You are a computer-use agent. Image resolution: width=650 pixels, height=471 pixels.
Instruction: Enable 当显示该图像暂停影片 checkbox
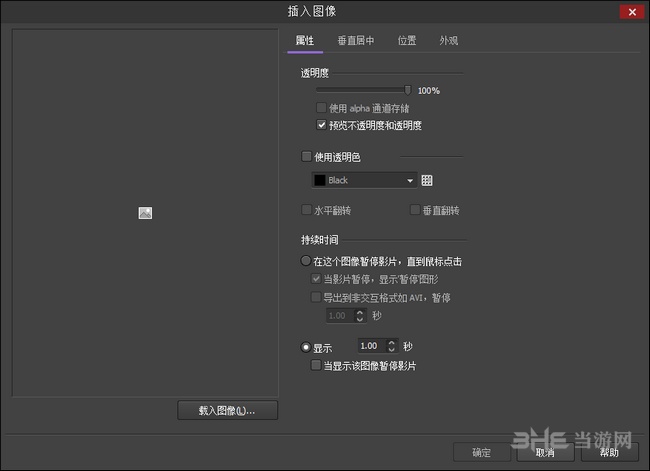tap(316, 365)
